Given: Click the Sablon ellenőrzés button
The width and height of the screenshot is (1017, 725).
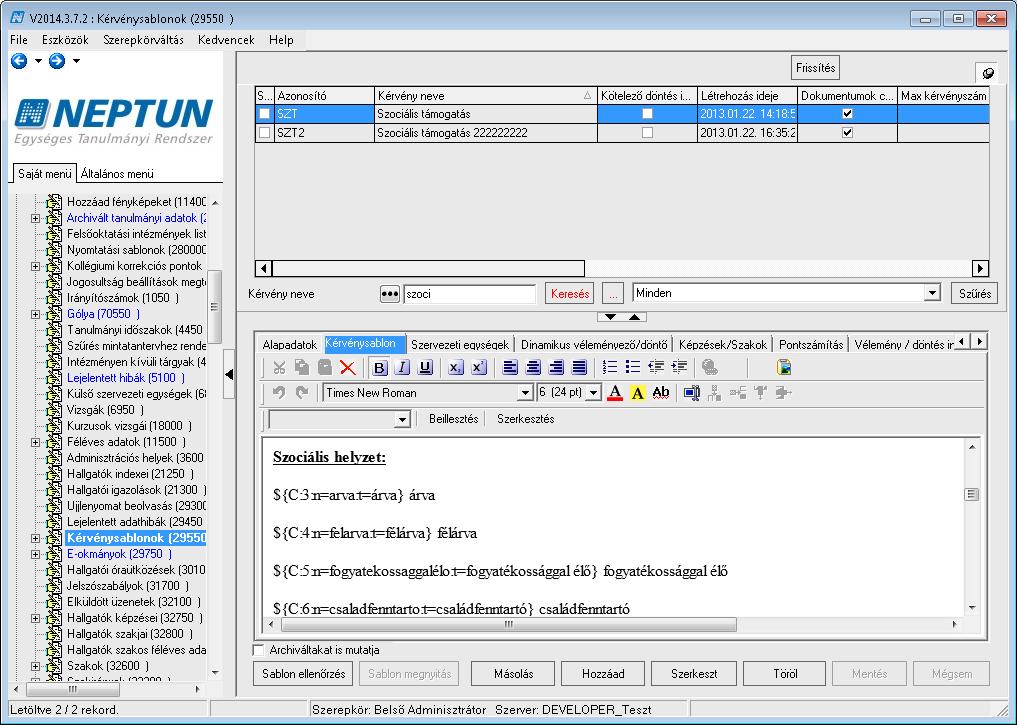Looking at the screenshot, I should (304, 674).
